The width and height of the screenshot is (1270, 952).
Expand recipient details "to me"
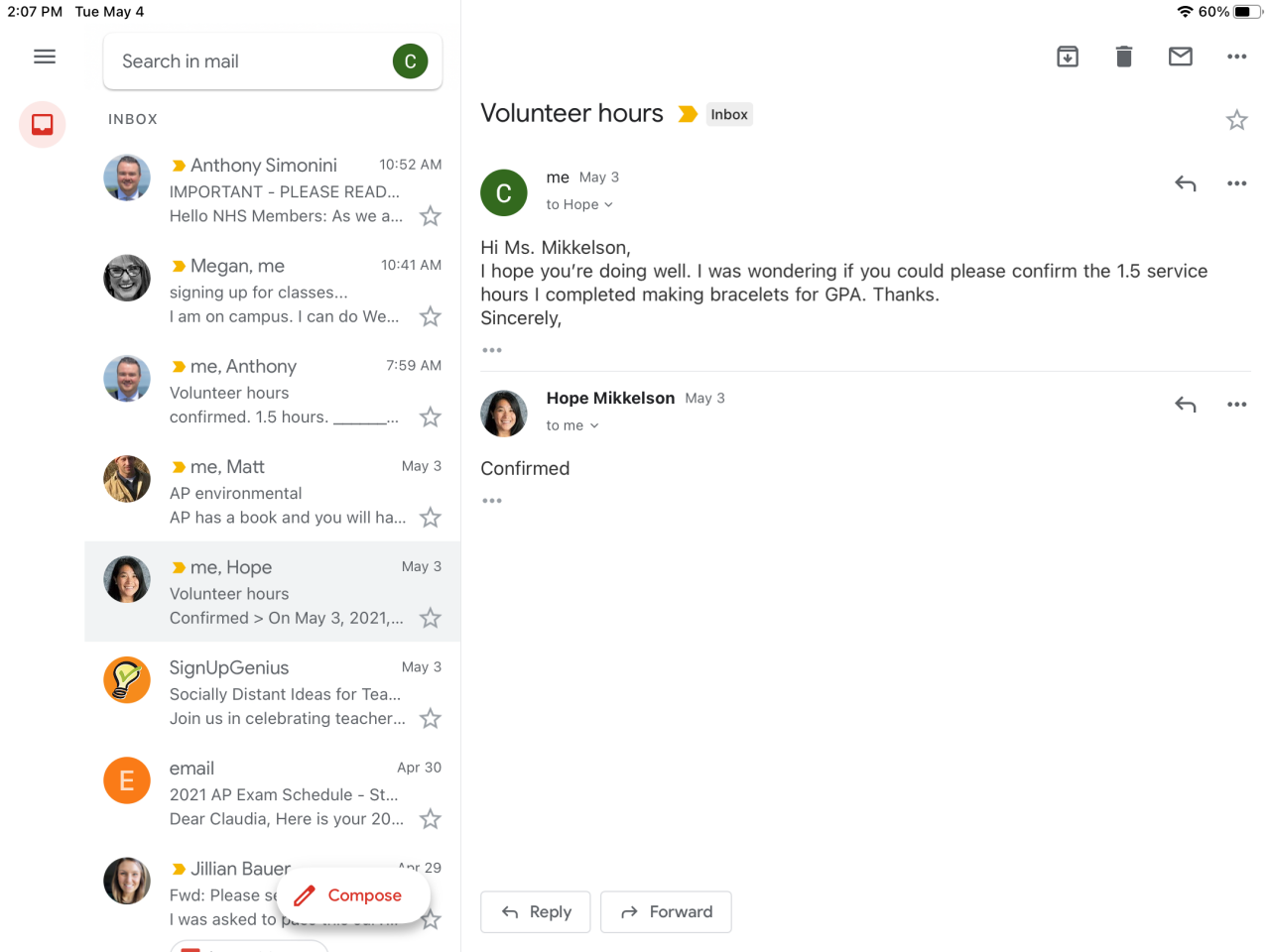pyautogui.click(x=572, y=425)
